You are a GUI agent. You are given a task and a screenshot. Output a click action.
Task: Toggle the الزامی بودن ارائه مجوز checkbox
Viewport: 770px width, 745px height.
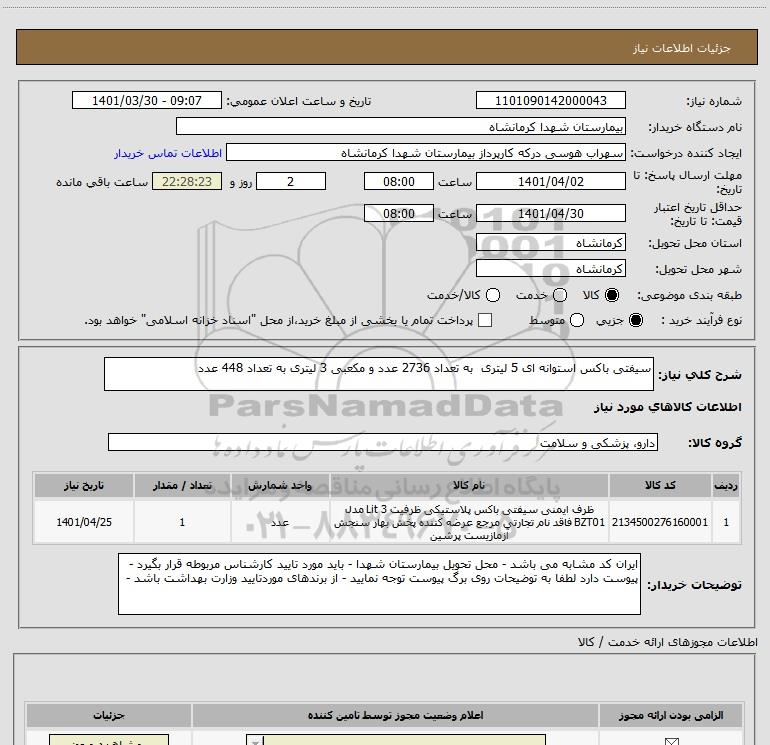671,741
